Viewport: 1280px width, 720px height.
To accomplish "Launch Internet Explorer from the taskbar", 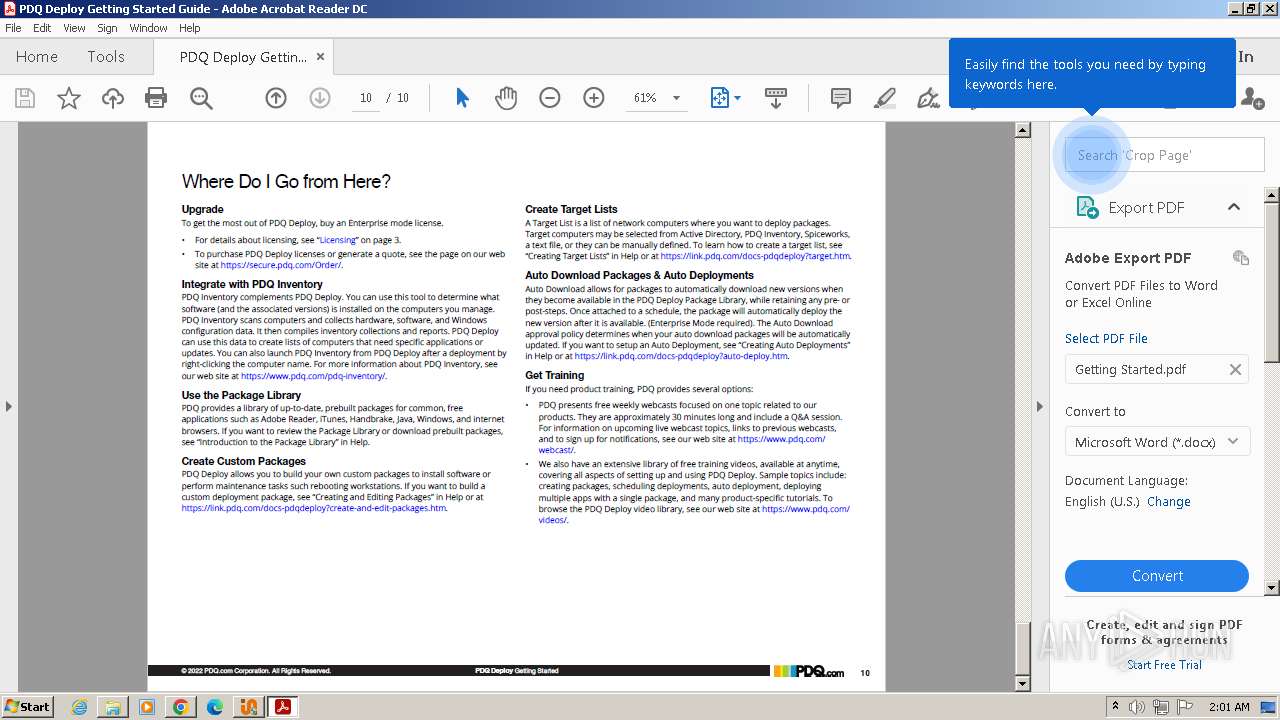I will click(80, 707).
